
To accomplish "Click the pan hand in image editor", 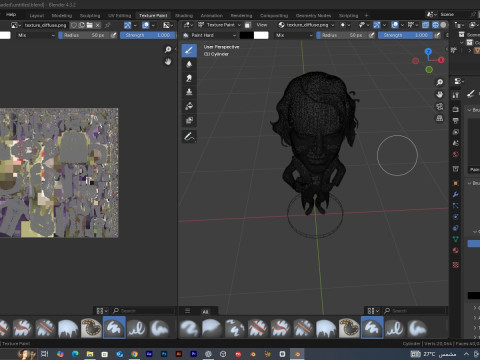I will pos(168,62).
